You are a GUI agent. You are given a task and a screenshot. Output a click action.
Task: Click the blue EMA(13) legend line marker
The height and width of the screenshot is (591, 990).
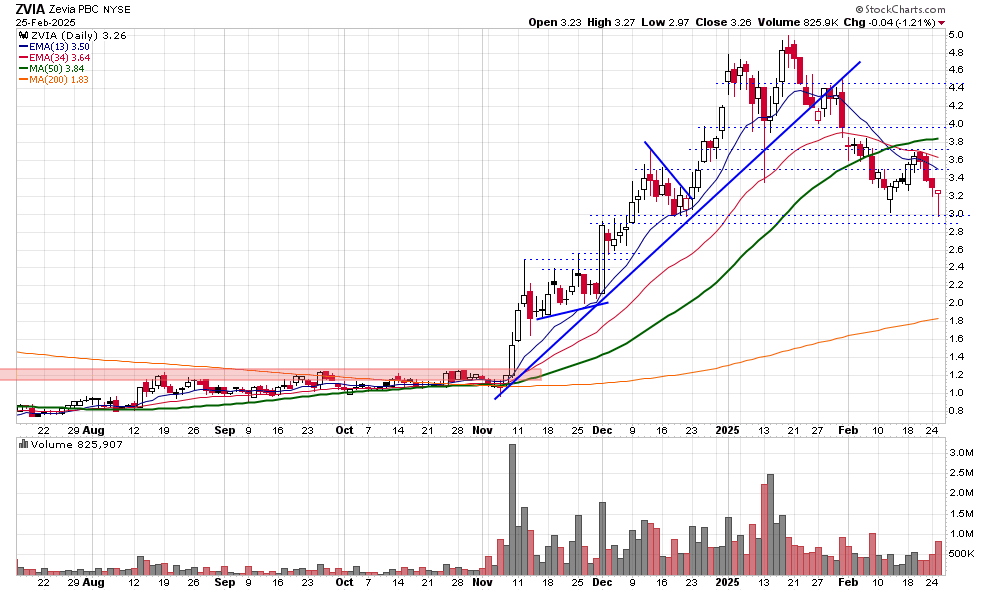(23, 46)
